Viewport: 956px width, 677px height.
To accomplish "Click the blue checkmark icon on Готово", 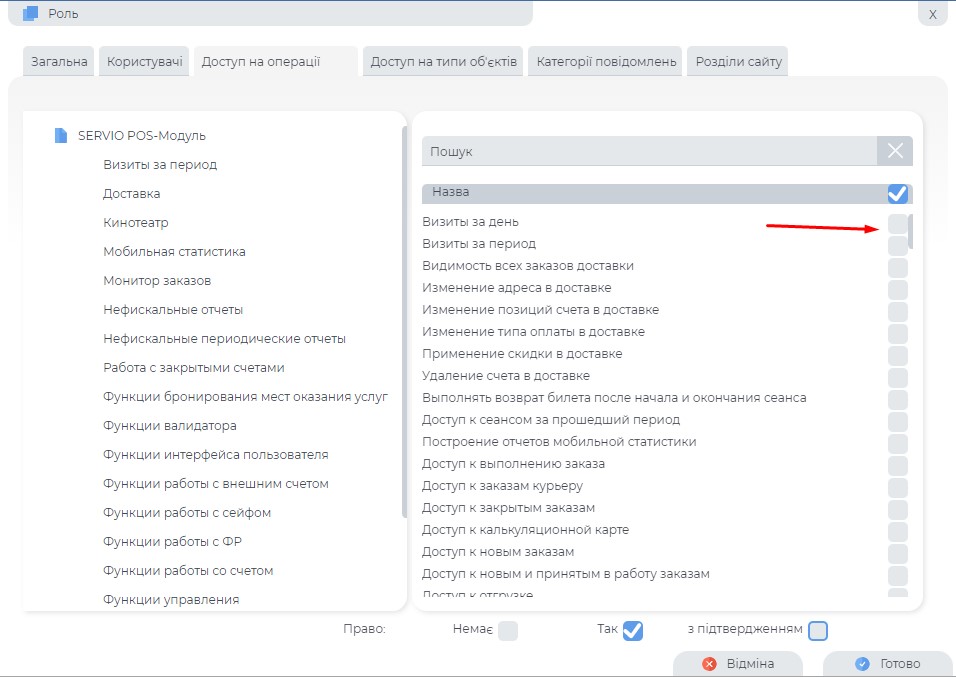I will [x=861, y=664].
